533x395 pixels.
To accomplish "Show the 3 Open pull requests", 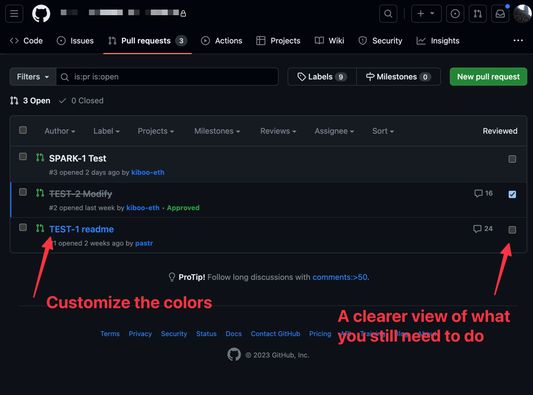I will point(30,101).
